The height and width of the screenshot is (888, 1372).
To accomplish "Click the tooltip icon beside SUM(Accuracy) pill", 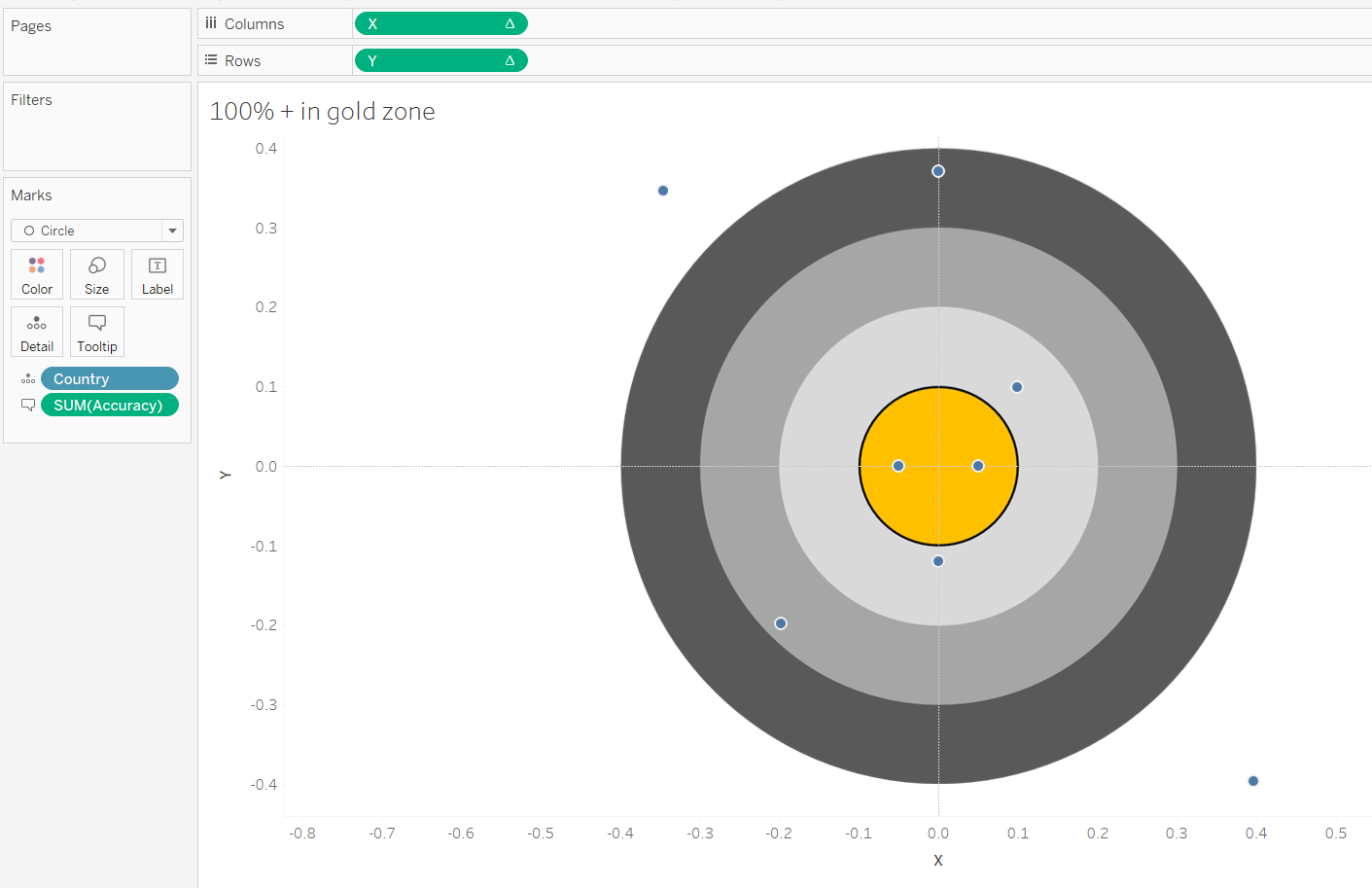I will click(x=28, y=405).
